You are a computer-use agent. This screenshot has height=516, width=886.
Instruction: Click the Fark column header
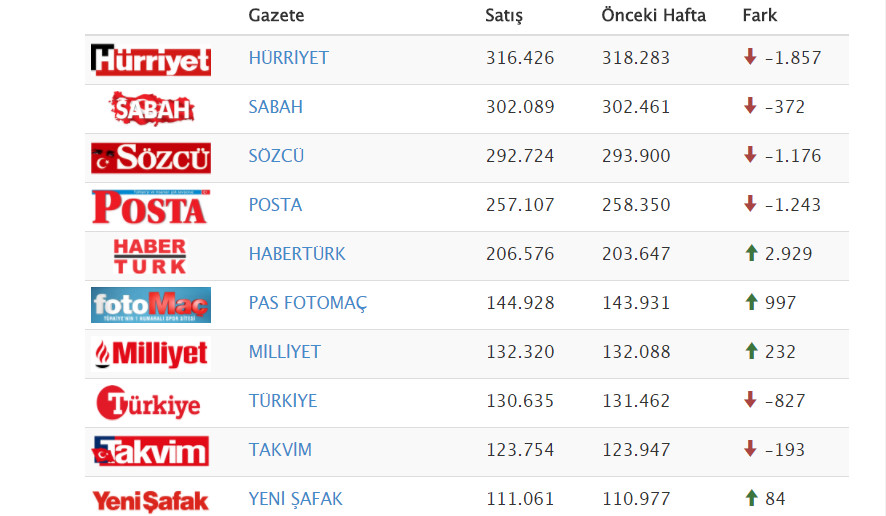tap(759, 15)
